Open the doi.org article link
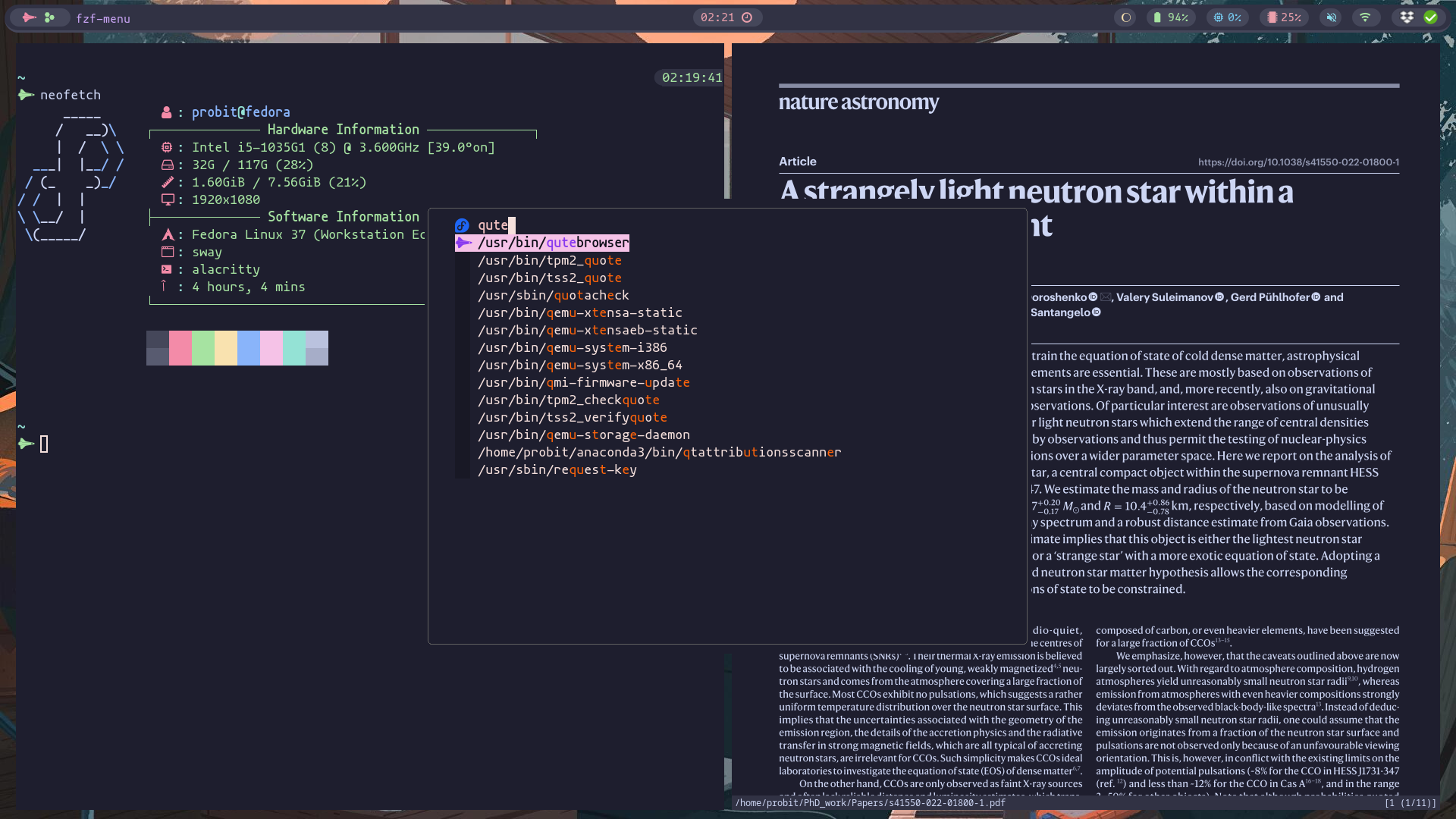This screenshot has width=1456, height=819. (x=1298, y=162)
